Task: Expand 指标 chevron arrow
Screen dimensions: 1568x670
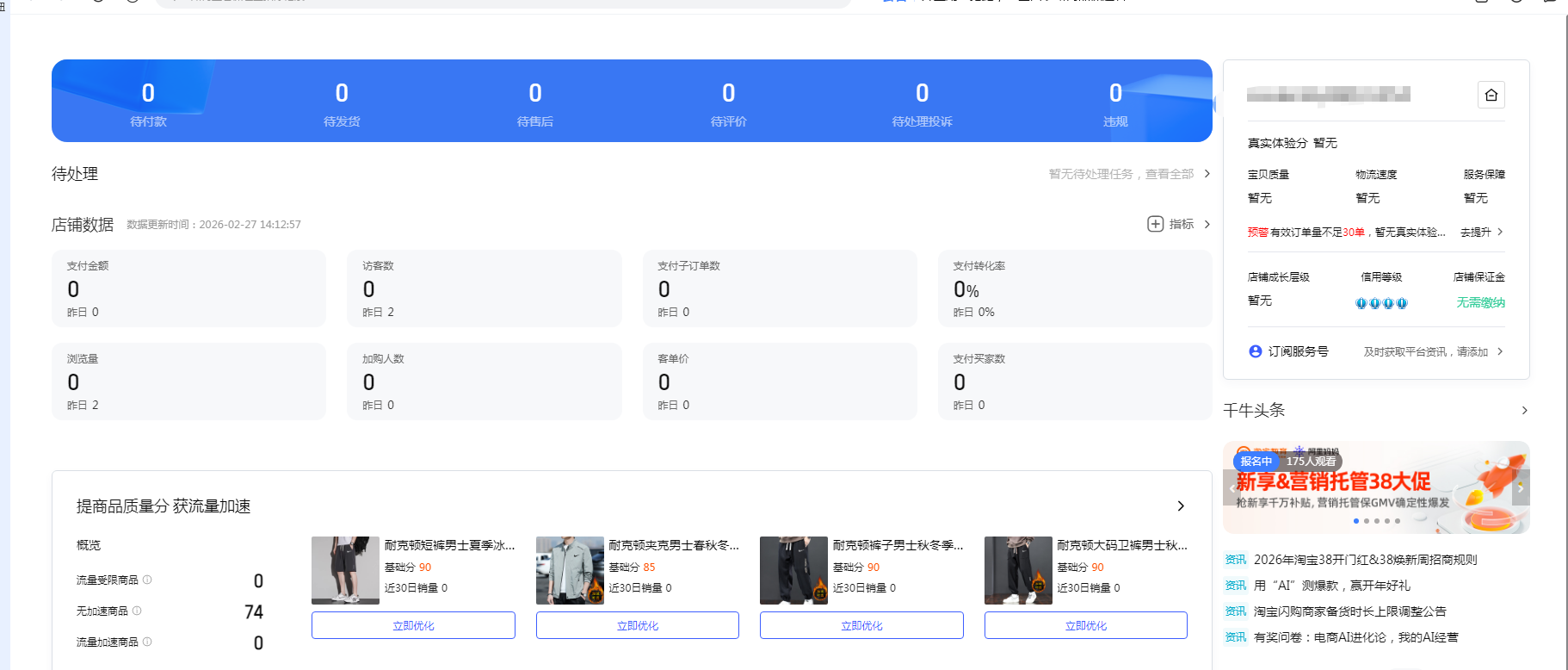Action: [1207, 224]
